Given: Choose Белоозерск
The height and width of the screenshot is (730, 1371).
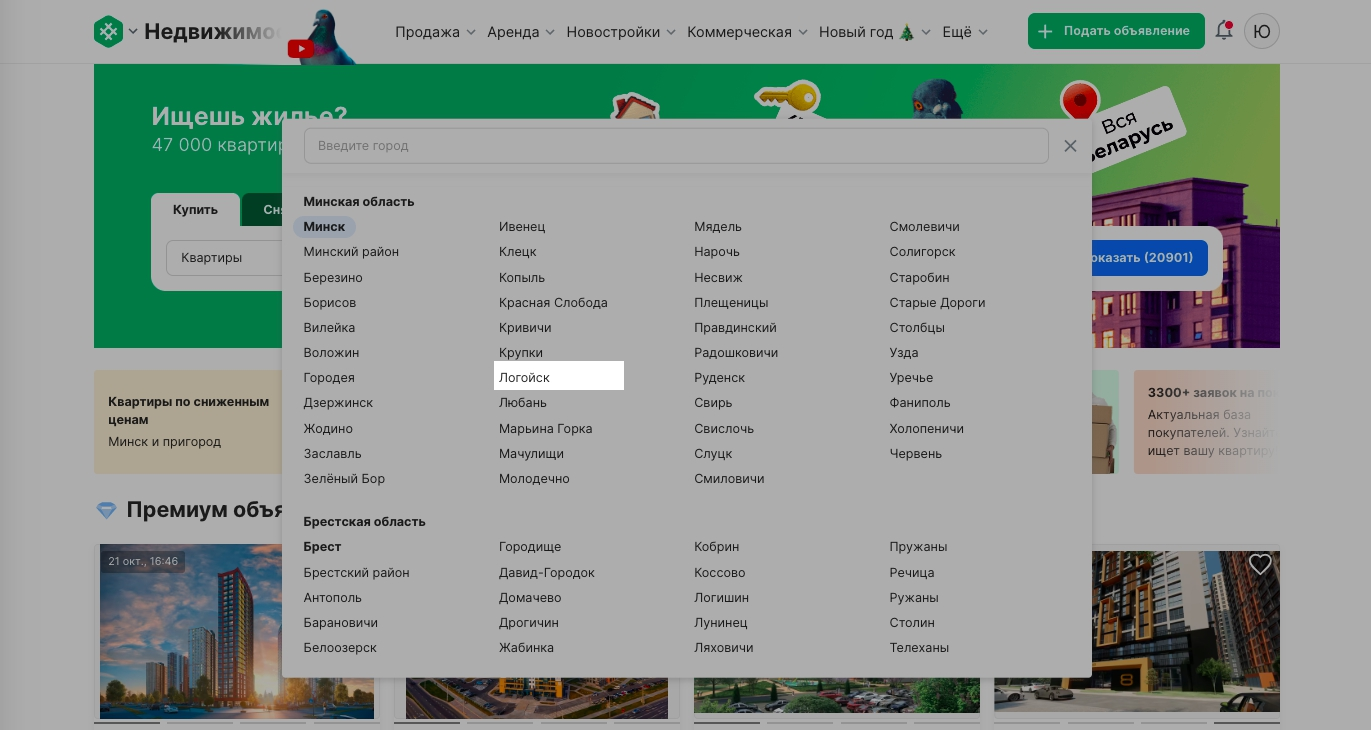Looking at the screenshot, I should [340, 648].
